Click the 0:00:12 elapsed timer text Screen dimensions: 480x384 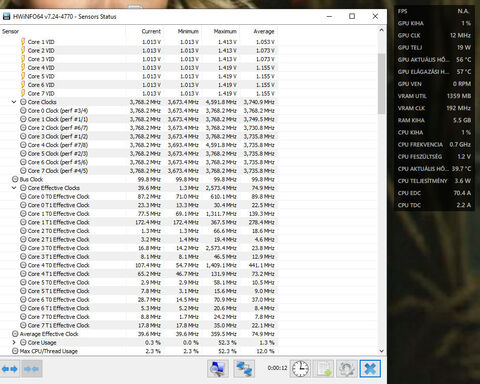277,368
